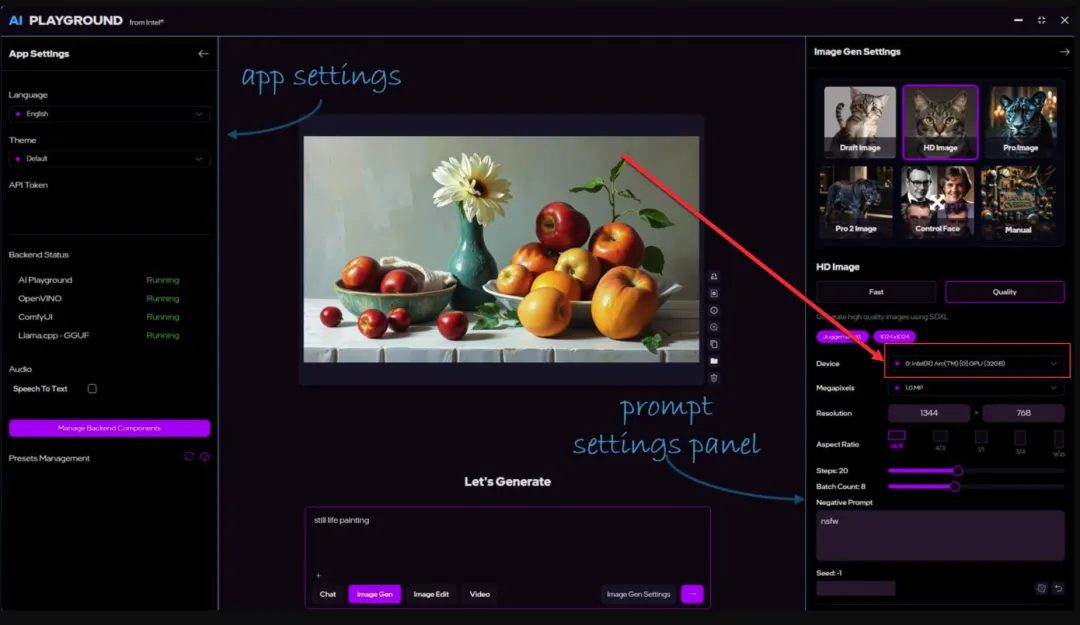Copy the generated image via copy icon

714,344
